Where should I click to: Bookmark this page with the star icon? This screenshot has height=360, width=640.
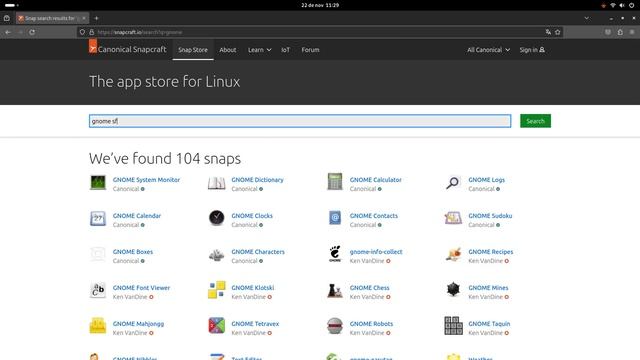[x=558, y=32]
